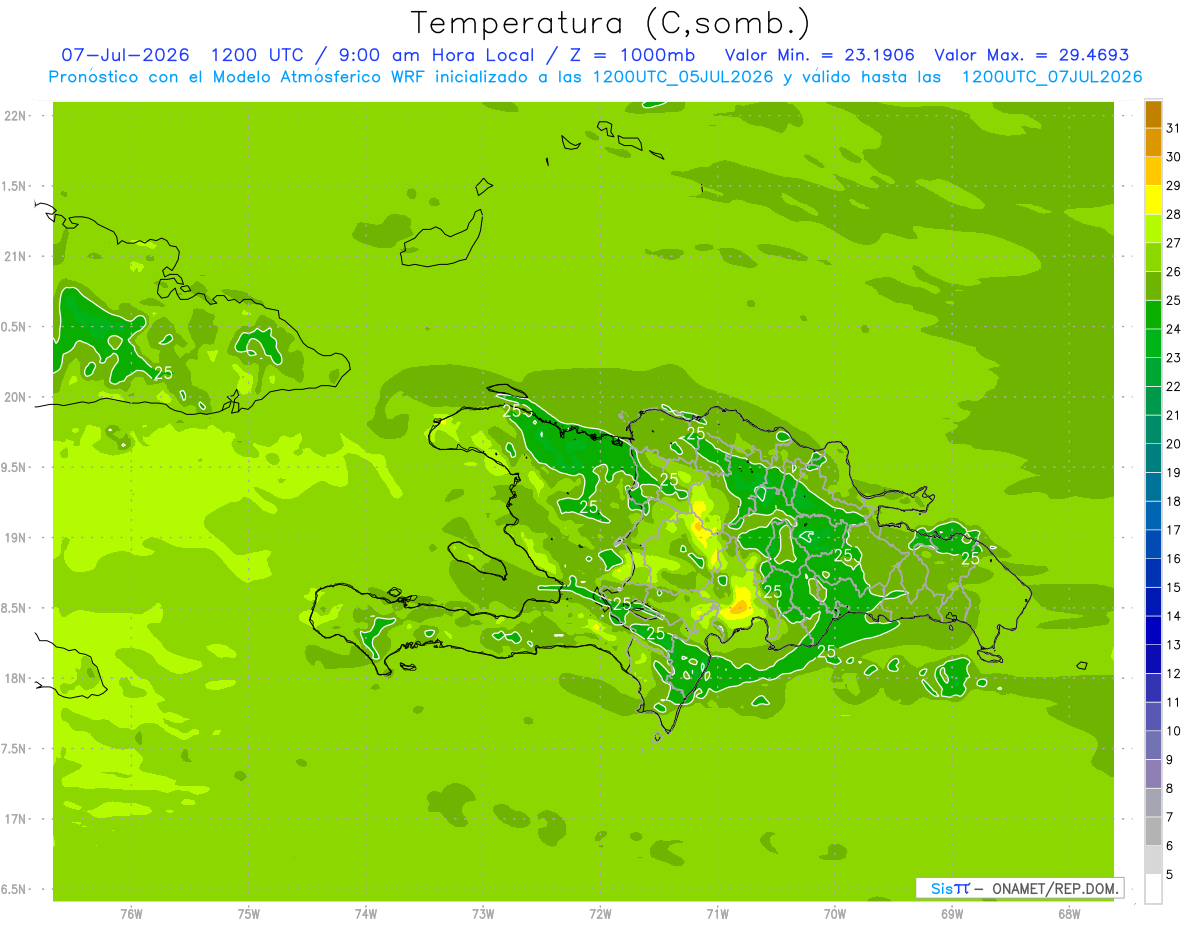Click the colorbar label '20'
This screenshot has width=1200, height=927.
[1174, 444]
